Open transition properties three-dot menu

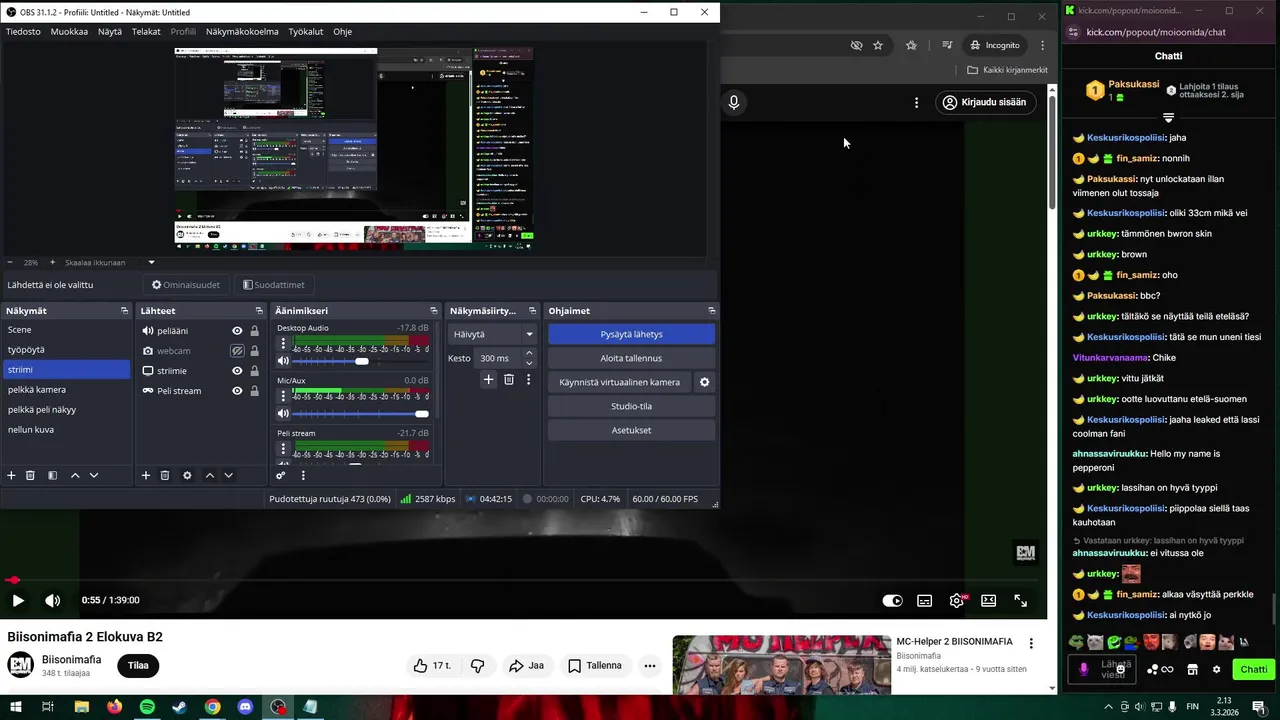(528, 380)
